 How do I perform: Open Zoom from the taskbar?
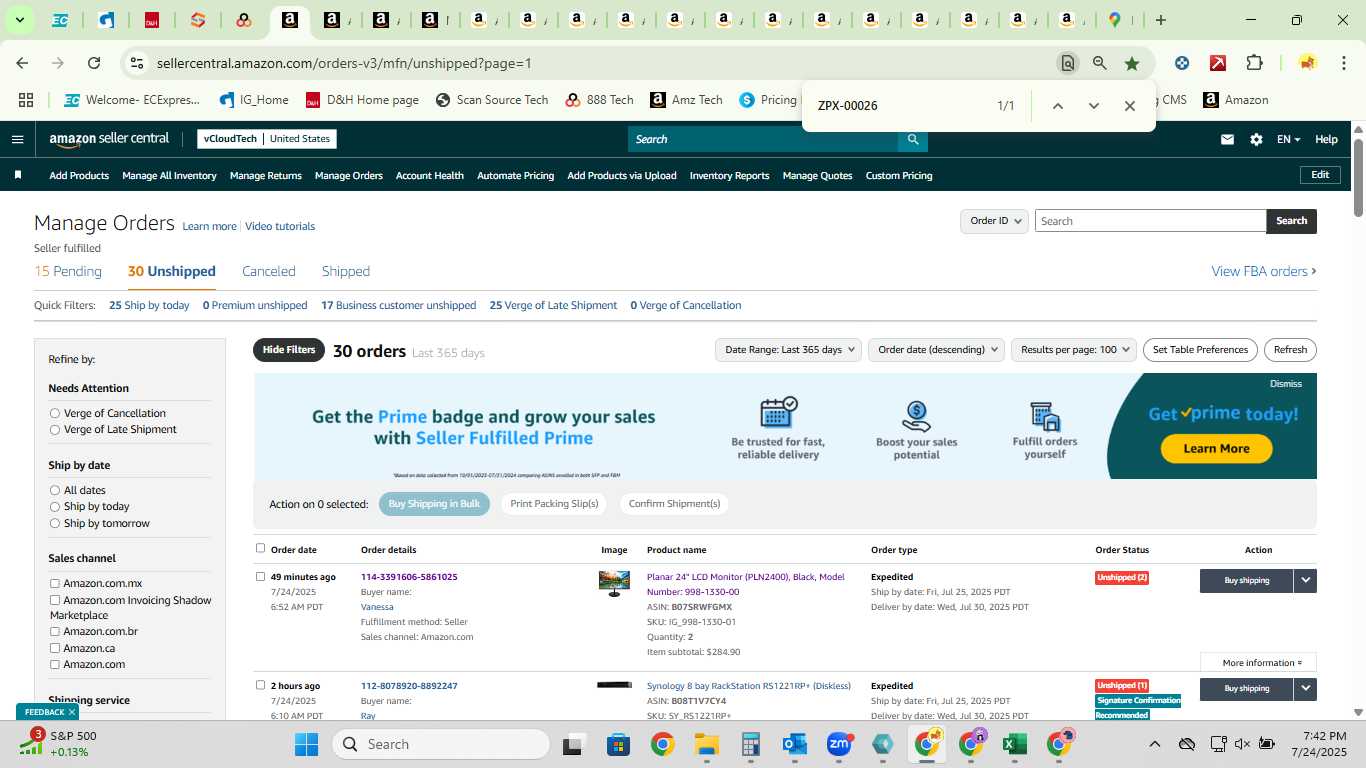pos(838,744)
